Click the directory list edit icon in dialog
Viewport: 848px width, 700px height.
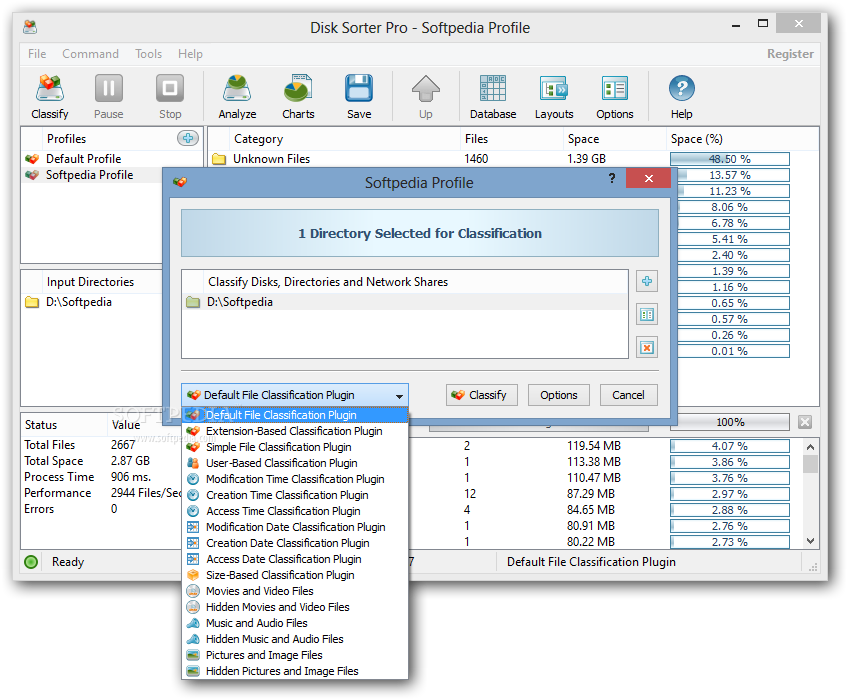click(647, 314)
